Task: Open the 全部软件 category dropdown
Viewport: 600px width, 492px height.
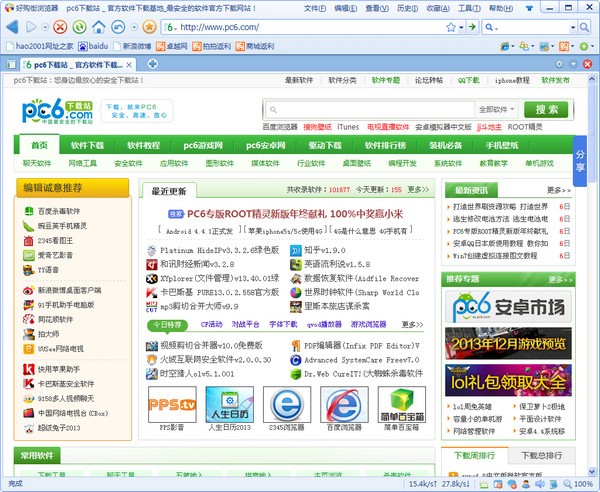Action: click(x=497, y=109)
